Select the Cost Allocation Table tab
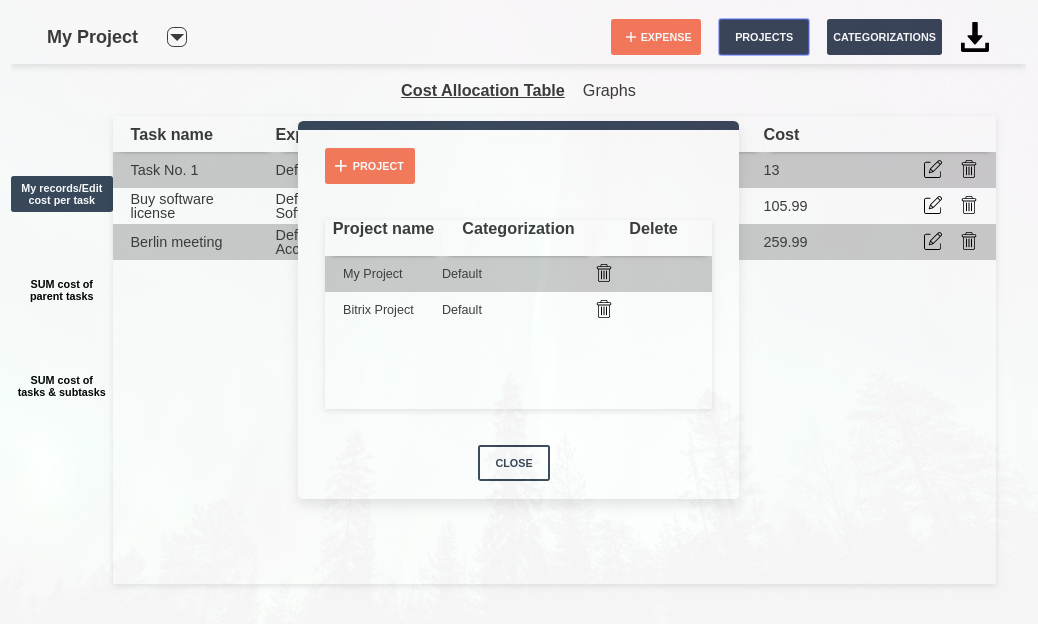The height and width of the screenshot is (624, 1038). (x=483, y=90)
